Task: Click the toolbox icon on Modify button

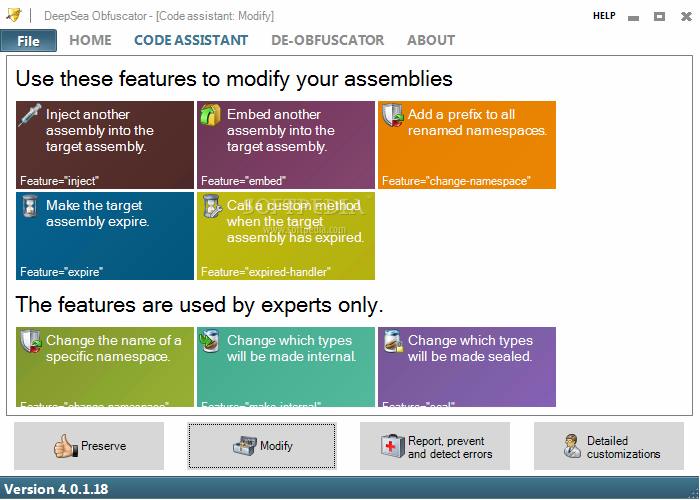Action: point(245,446)
